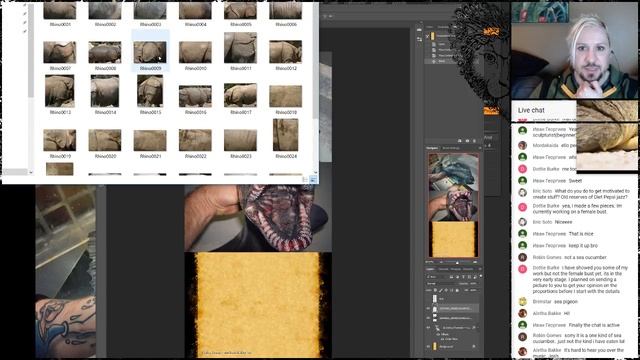This screenshot has width=640, height=360.
Task: Click the Live chat header
Action: 531,110
